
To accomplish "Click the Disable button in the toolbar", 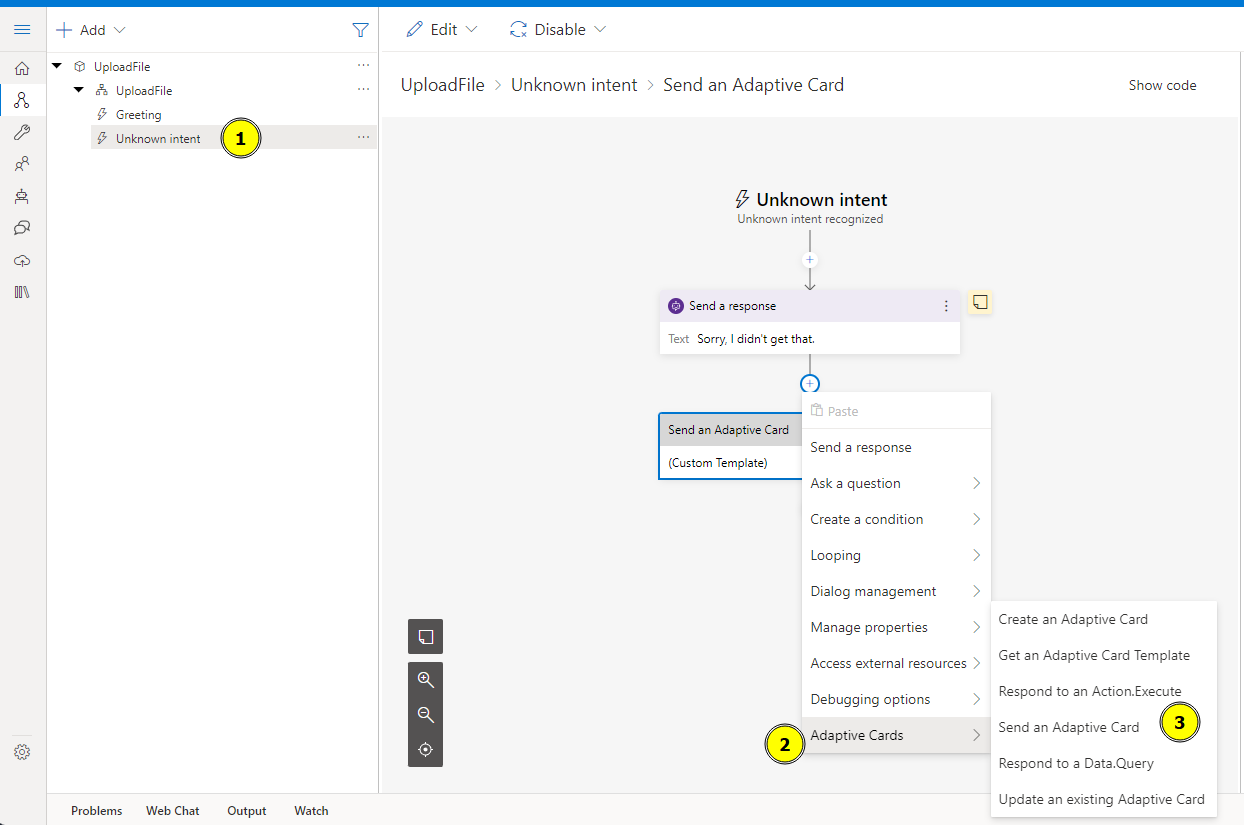I will tap(557, 29).
